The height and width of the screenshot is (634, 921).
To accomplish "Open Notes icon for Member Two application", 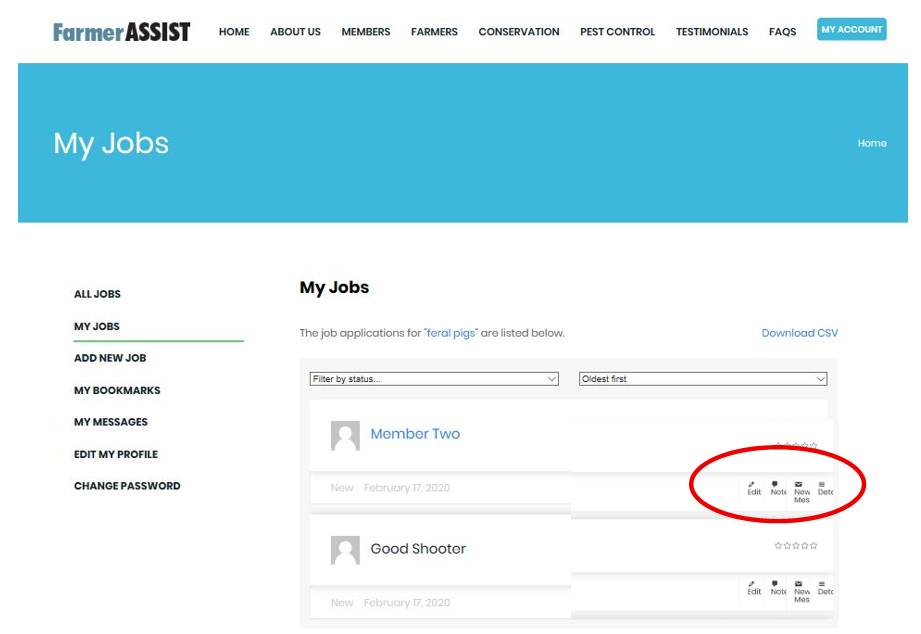I will tap(777, 488).
